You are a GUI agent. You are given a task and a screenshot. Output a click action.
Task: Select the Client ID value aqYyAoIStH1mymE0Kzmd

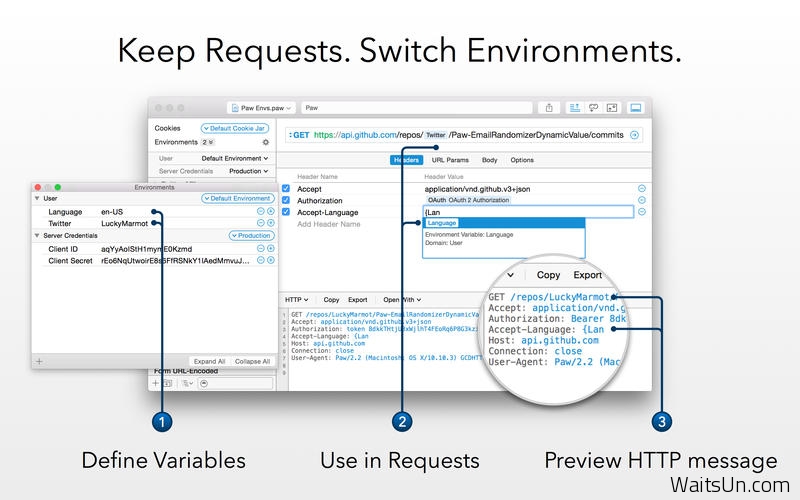[x=146, y=249]
